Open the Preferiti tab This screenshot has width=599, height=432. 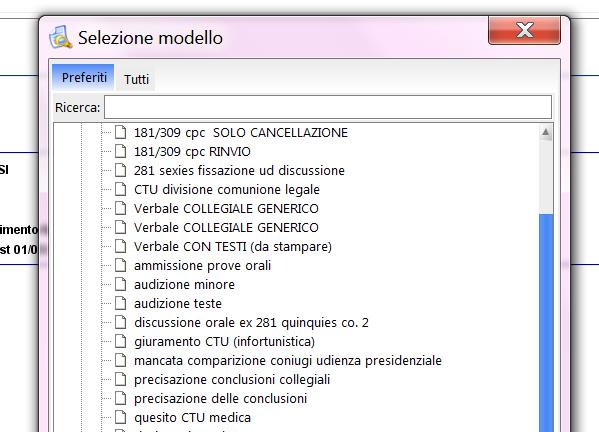click(84, 78)
